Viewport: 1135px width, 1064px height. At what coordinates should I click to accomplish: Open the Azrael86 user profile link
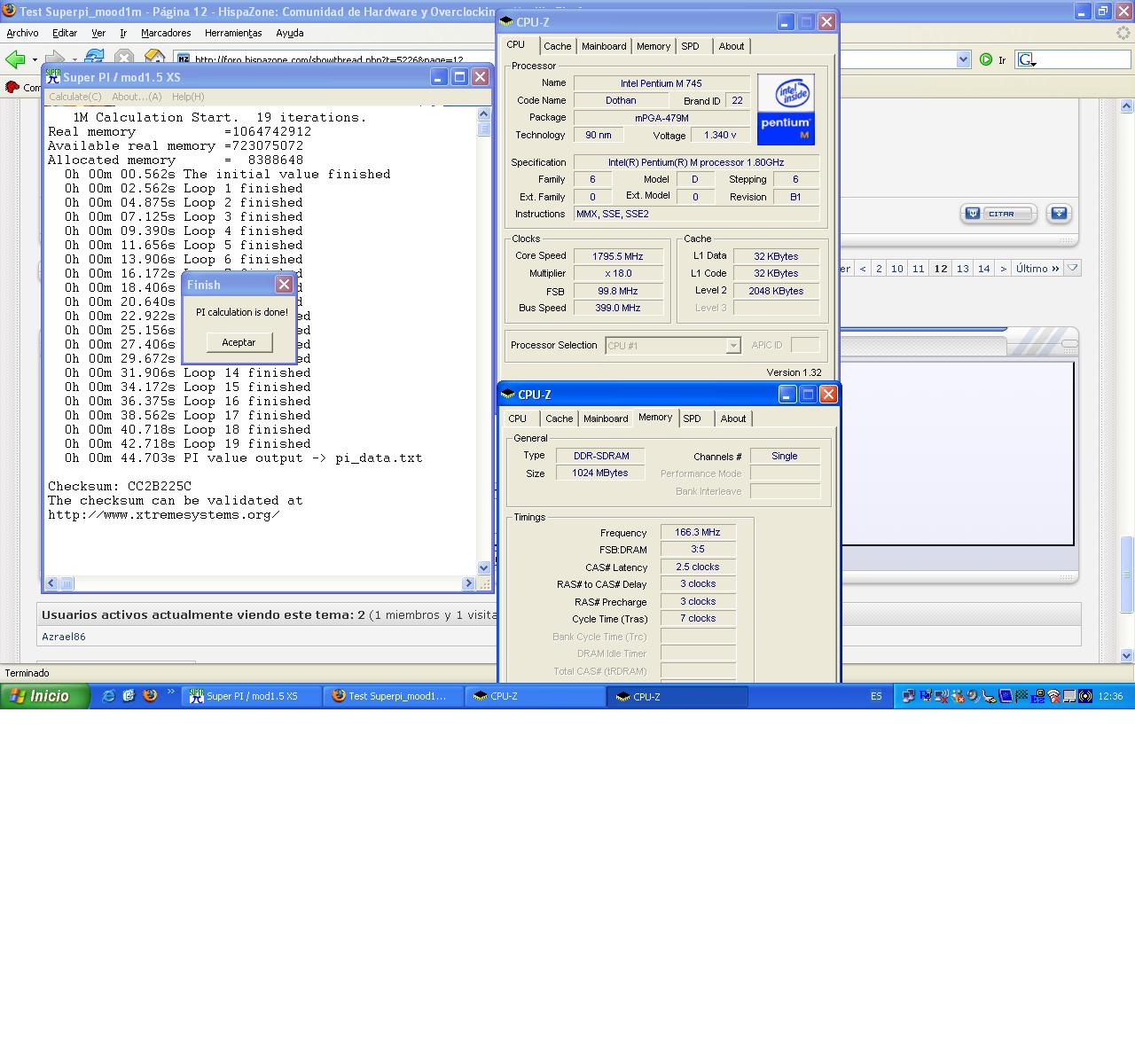pyautogui.click(x=64, y=637)
